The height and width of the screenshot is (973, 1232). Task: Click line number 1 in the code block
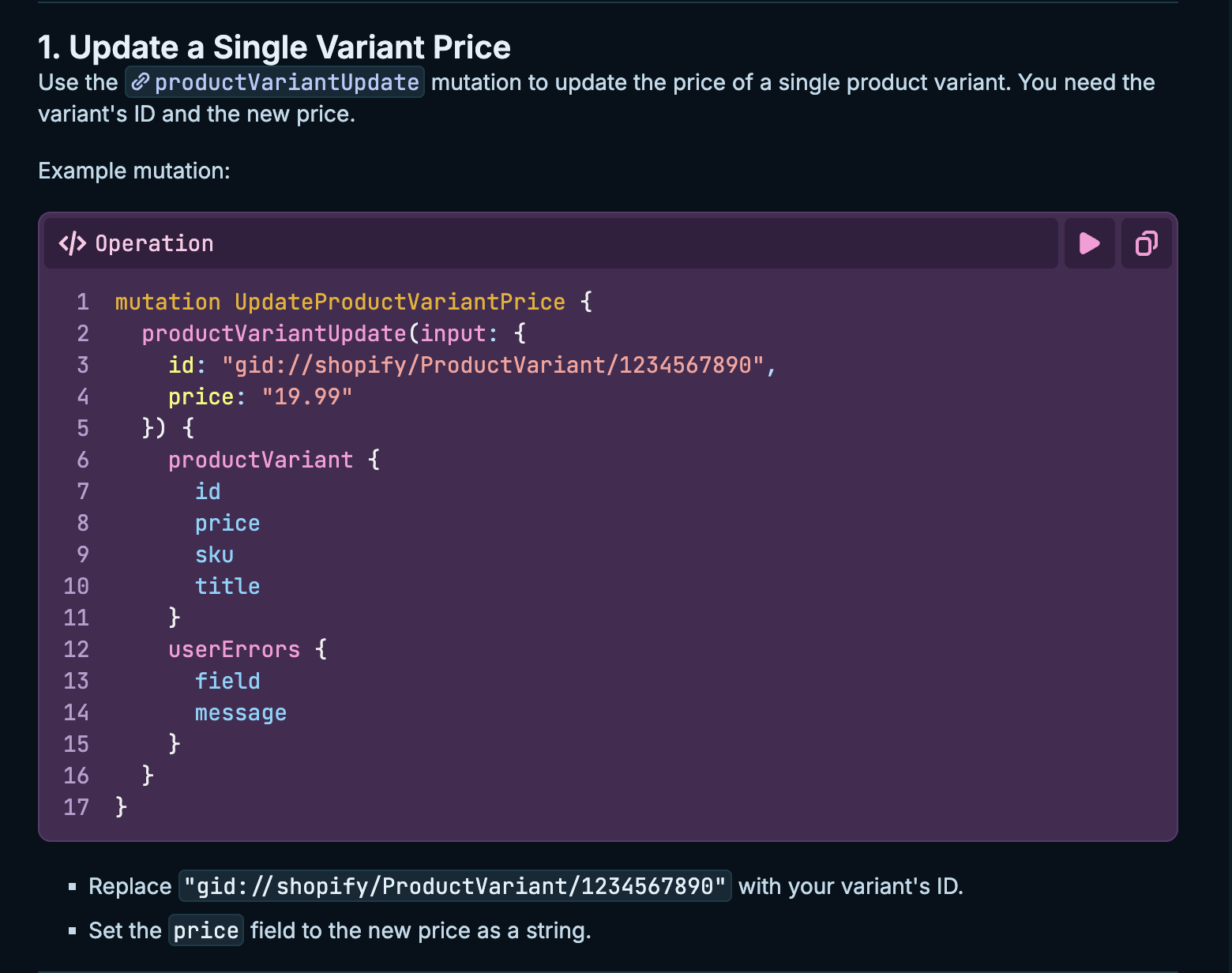click(82, 302)
